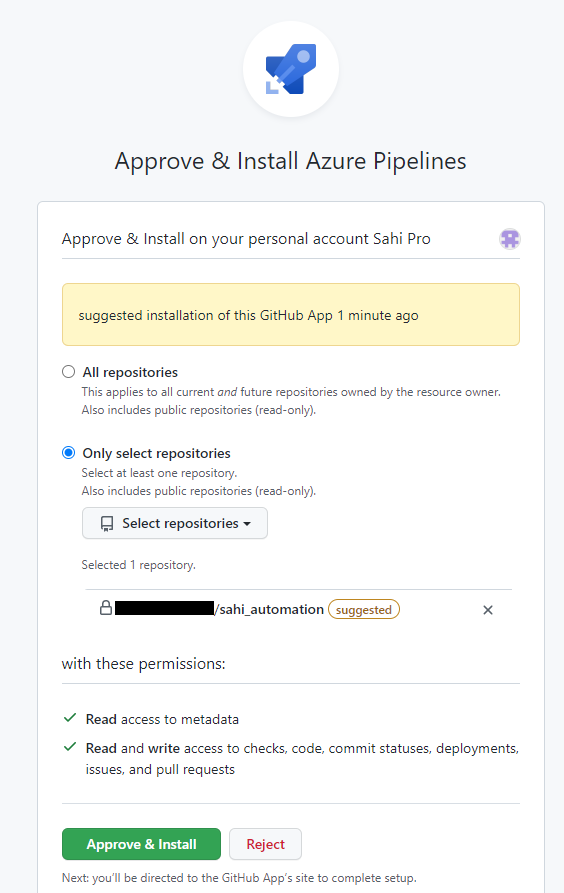This screenshot has width=564, height=893.
Task: Click the Only select repositories label
Action: pos(157,453)
